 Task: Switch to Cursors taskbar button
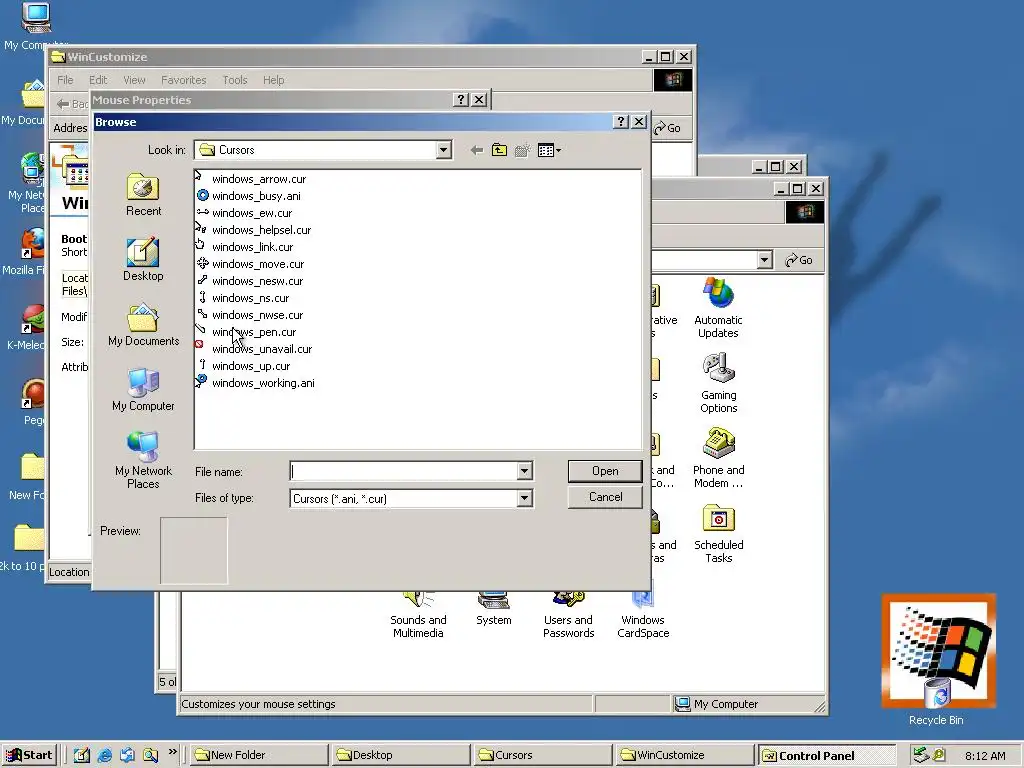(542, 755)
